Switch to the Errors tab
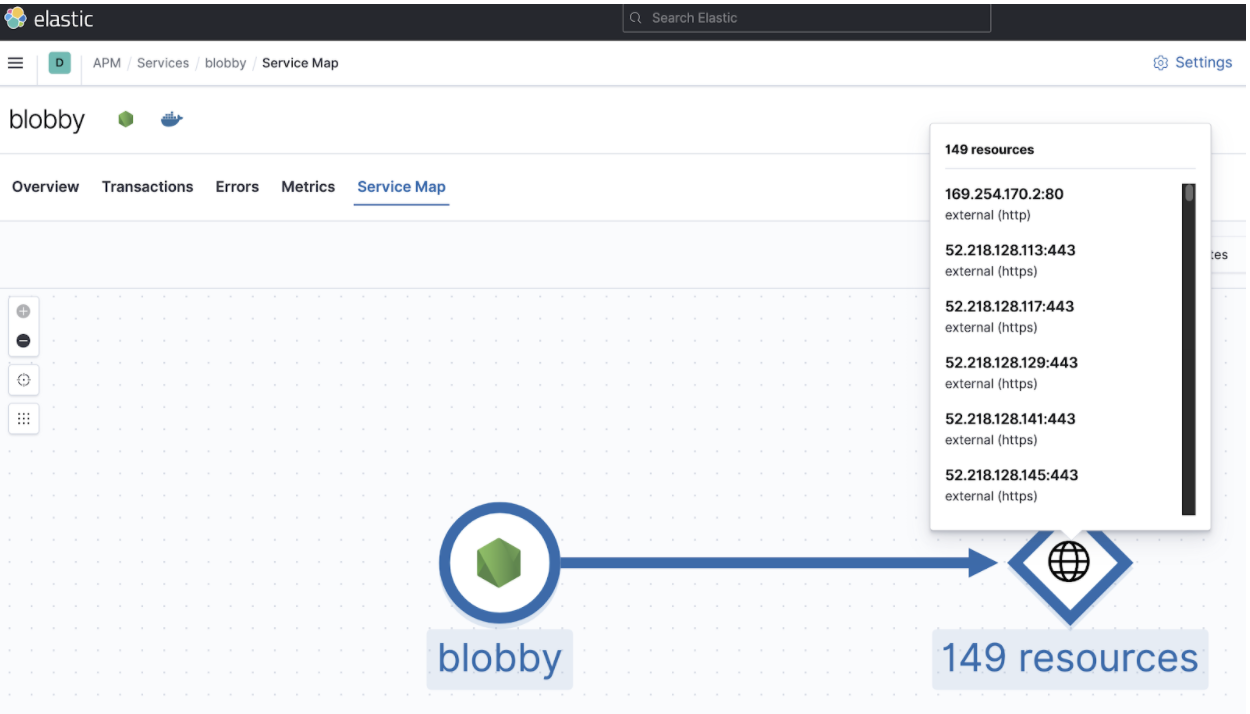This screenshot has width=1250, height=714. (237, 187)
